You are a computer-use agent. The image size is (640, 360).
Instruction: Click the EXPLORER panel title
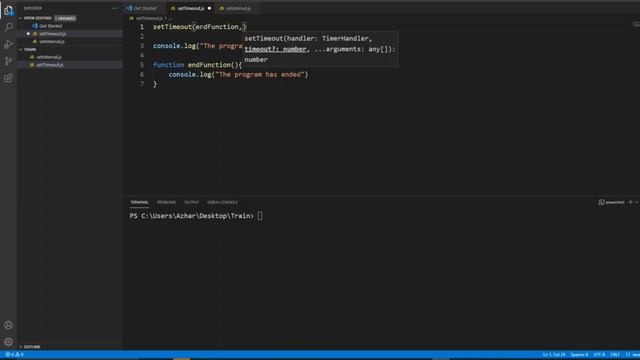coord(33,8)
